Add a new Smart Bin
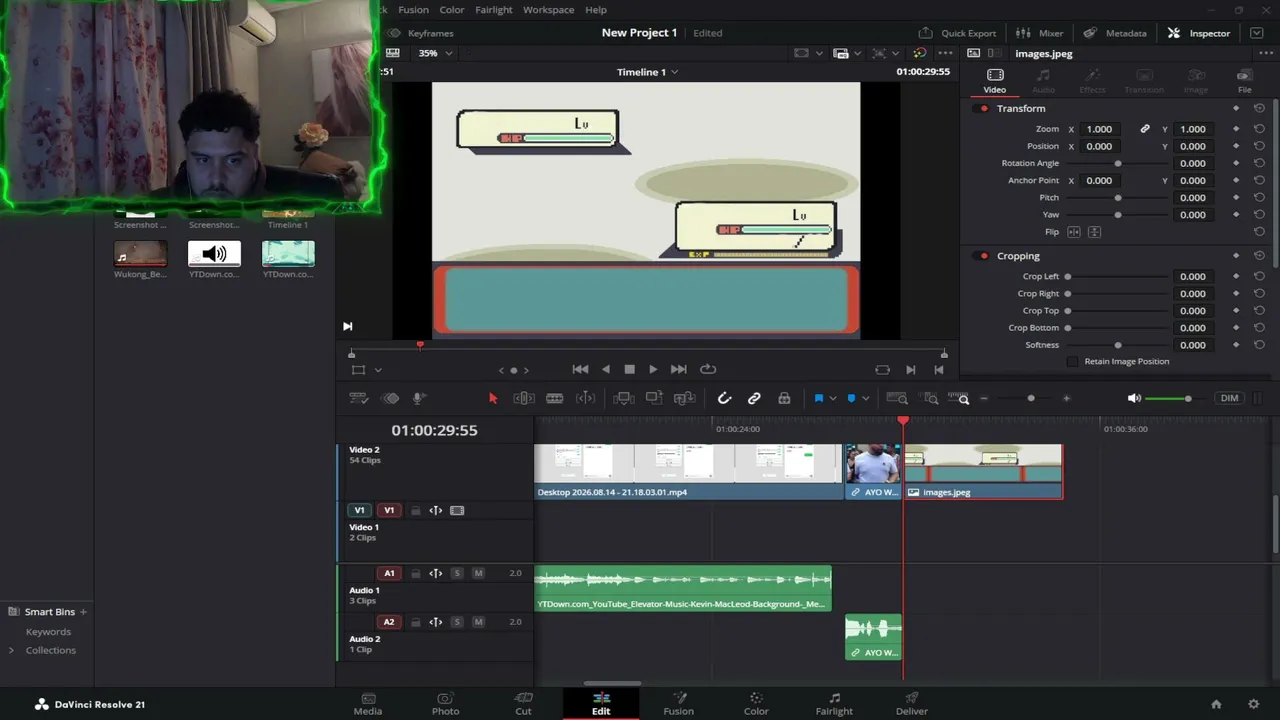Screen dimensions: 1280x720 click(83, 612)
